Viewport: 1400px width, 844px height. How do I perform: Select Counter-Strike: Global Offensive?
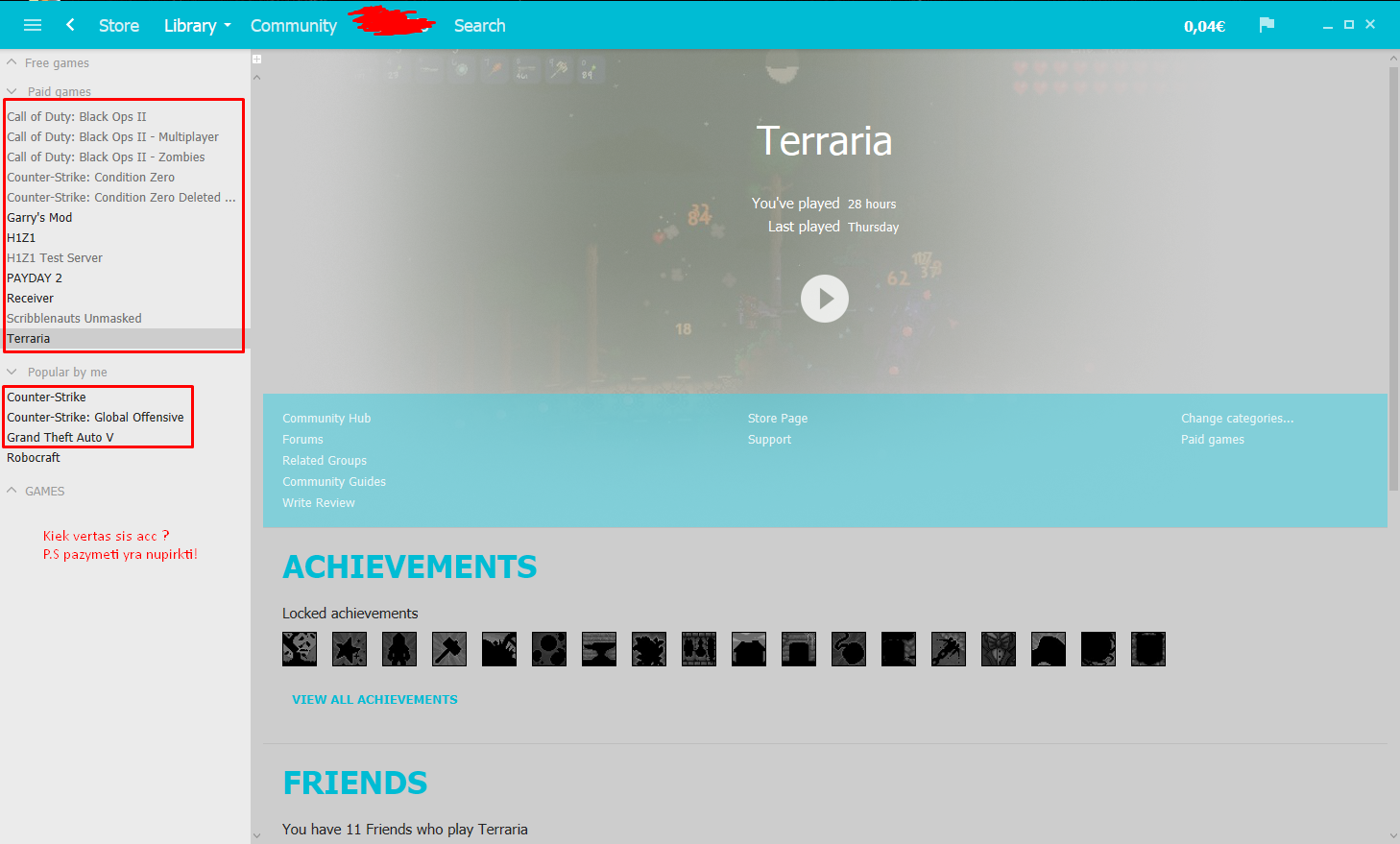click(95, 418)
